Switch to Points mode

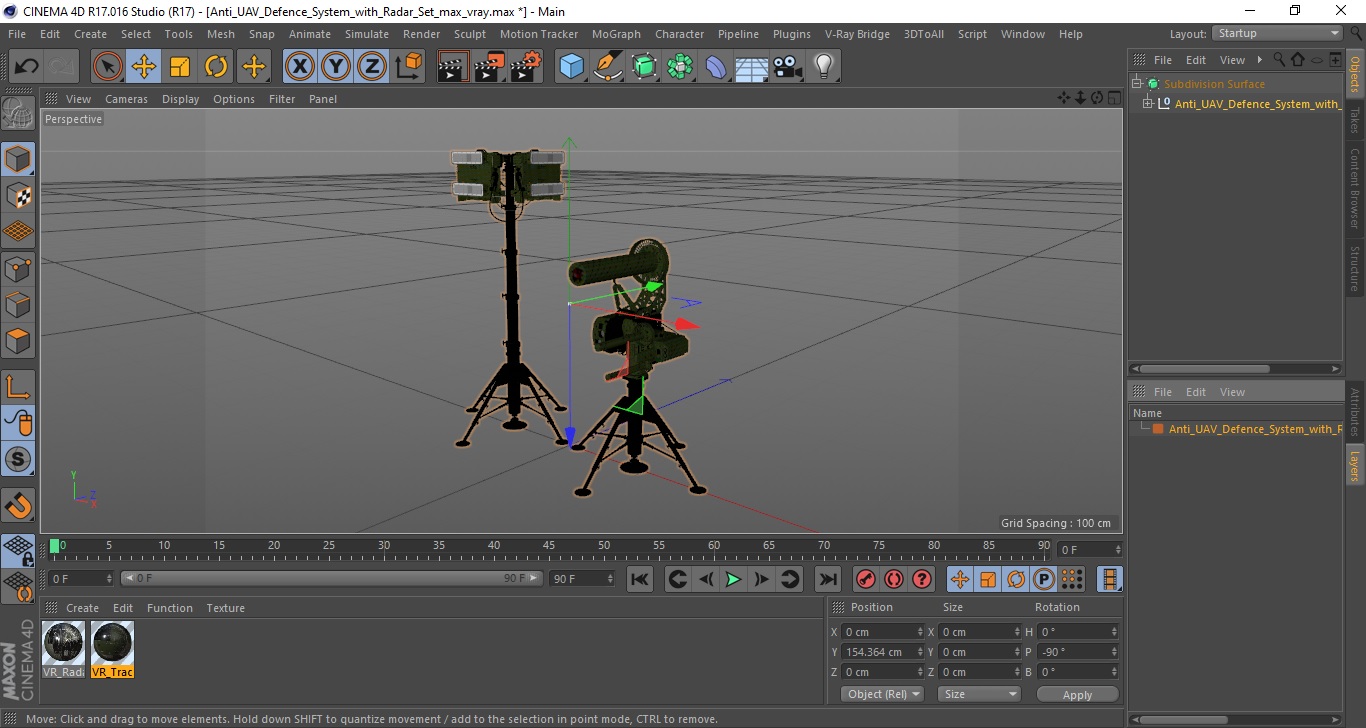pyautogui.click(x=18, y=267)
